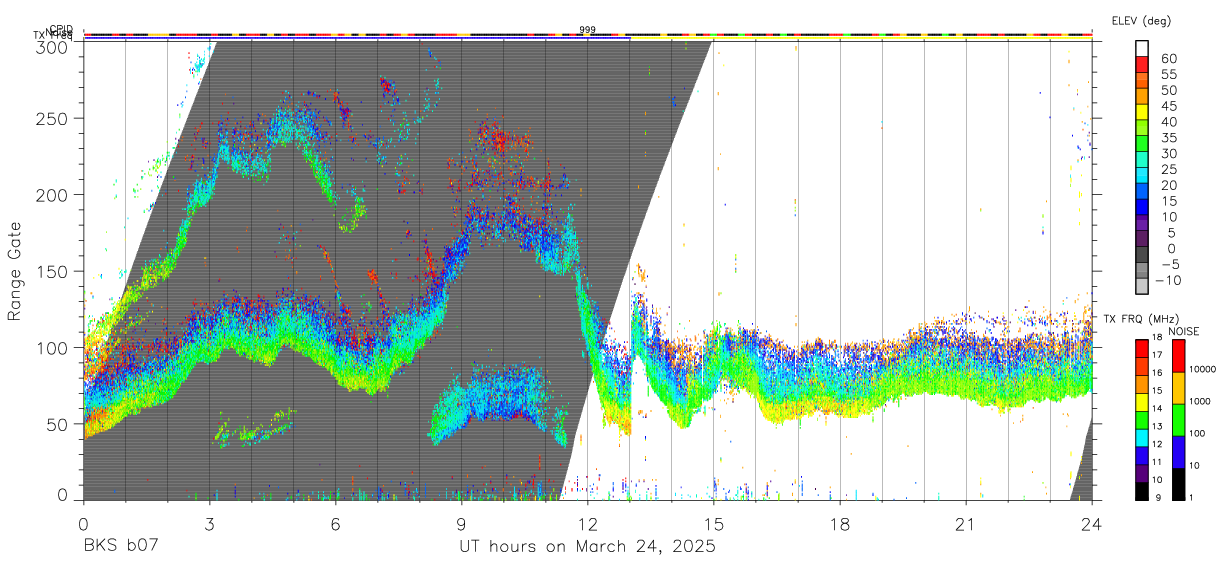The height and width of the screenshot is (567, 1228).
Task: Click the 15 tick on UT hours axis
Action: pyautogui.click(x=714, y=524)
